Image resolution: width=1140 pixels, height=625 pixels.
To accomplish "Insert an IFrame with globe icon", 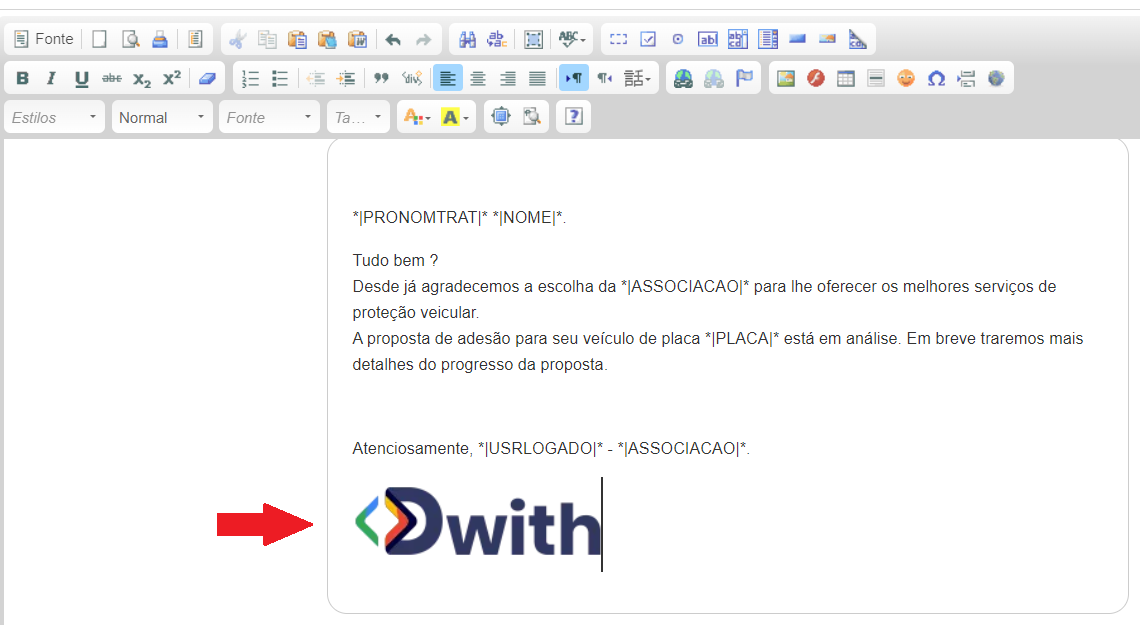I will [996, 78].
